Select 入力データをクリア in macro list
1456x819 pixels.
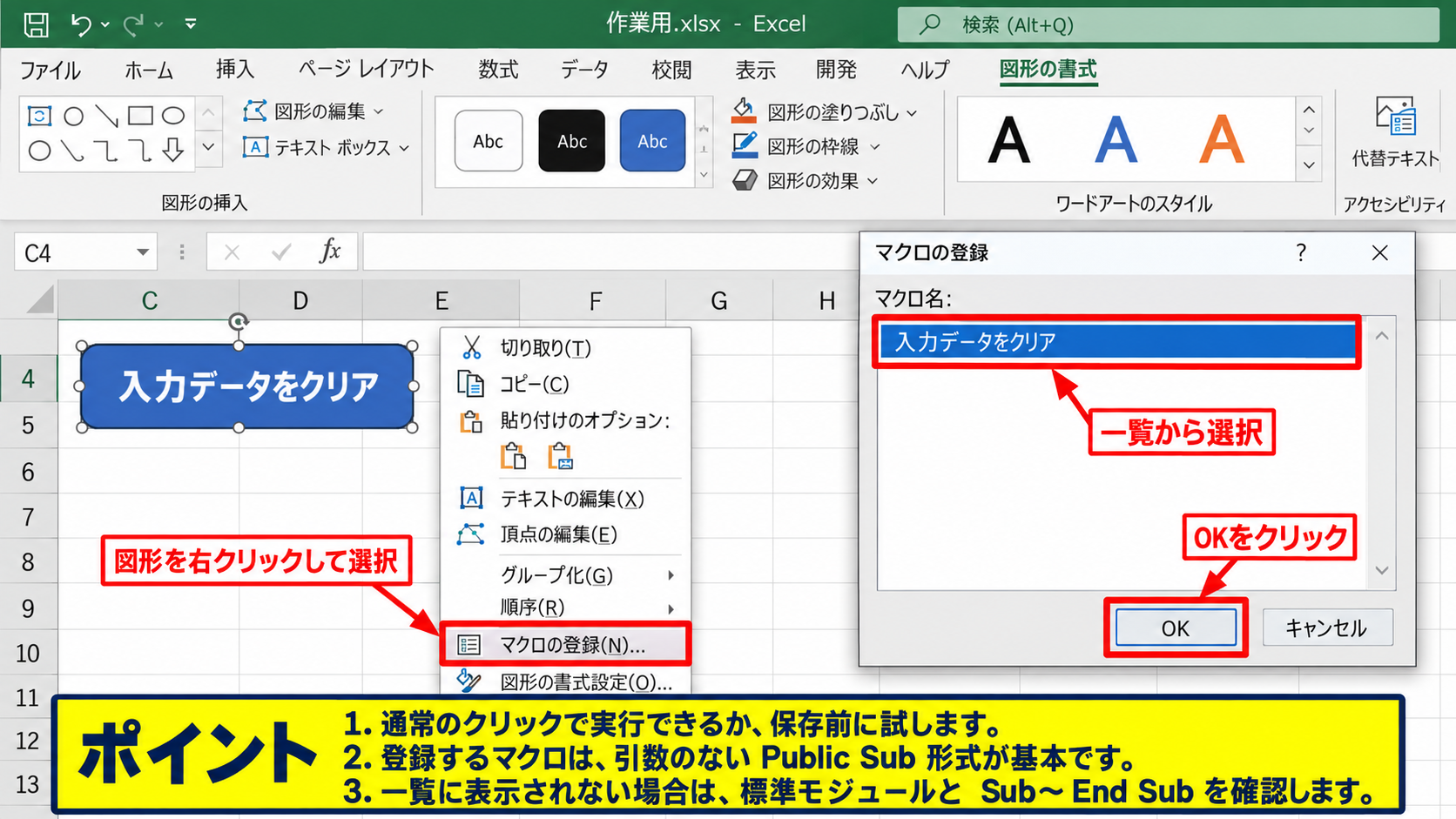point(1117,342)
